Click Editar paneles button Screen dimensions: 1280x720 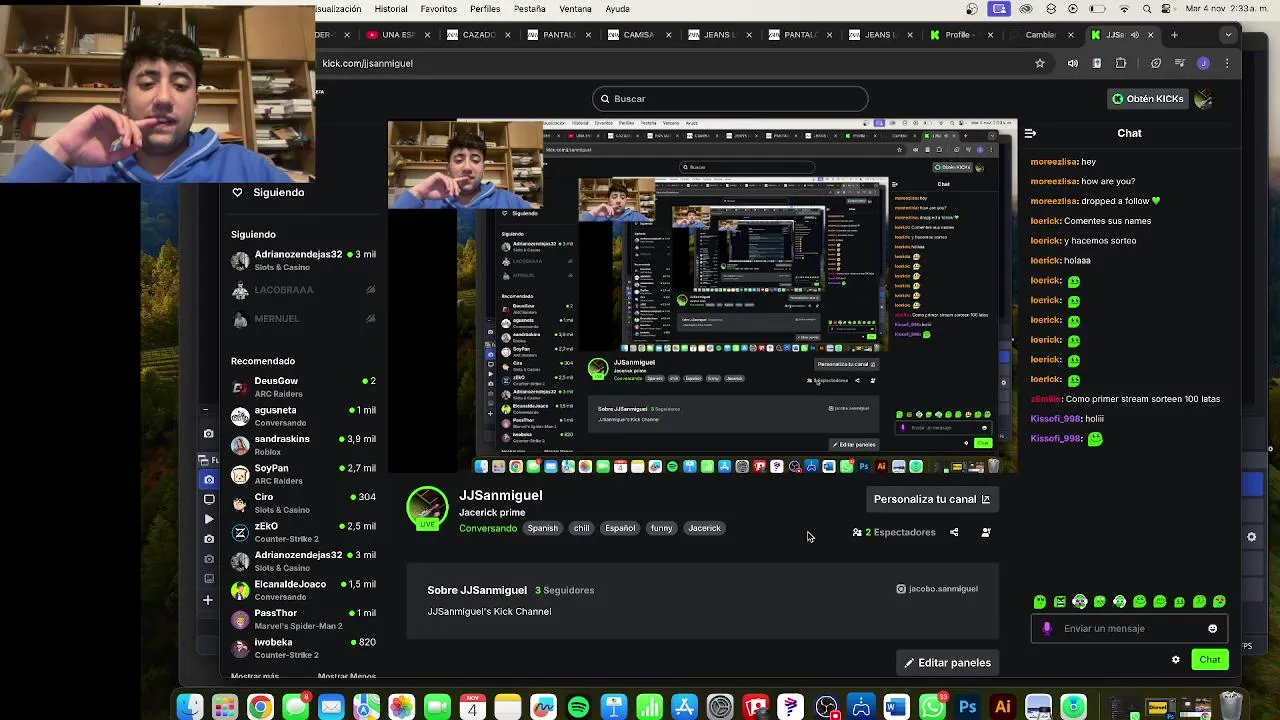(947, 663)
